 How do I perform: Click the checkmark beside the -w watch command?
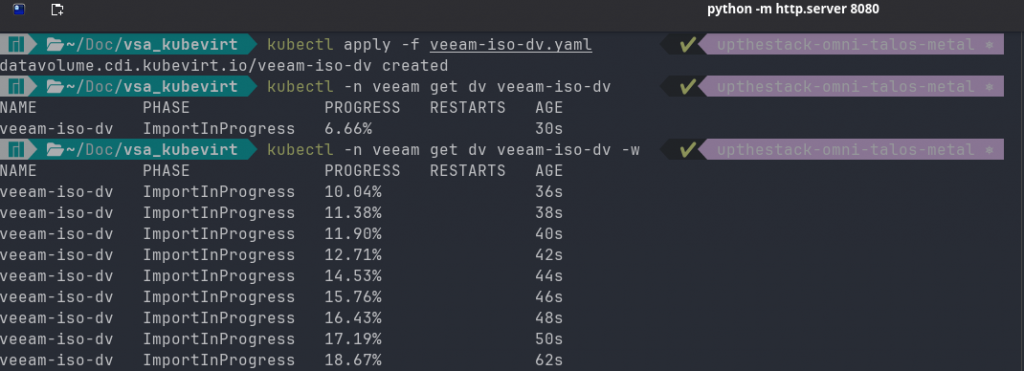[x=687, y=150]
